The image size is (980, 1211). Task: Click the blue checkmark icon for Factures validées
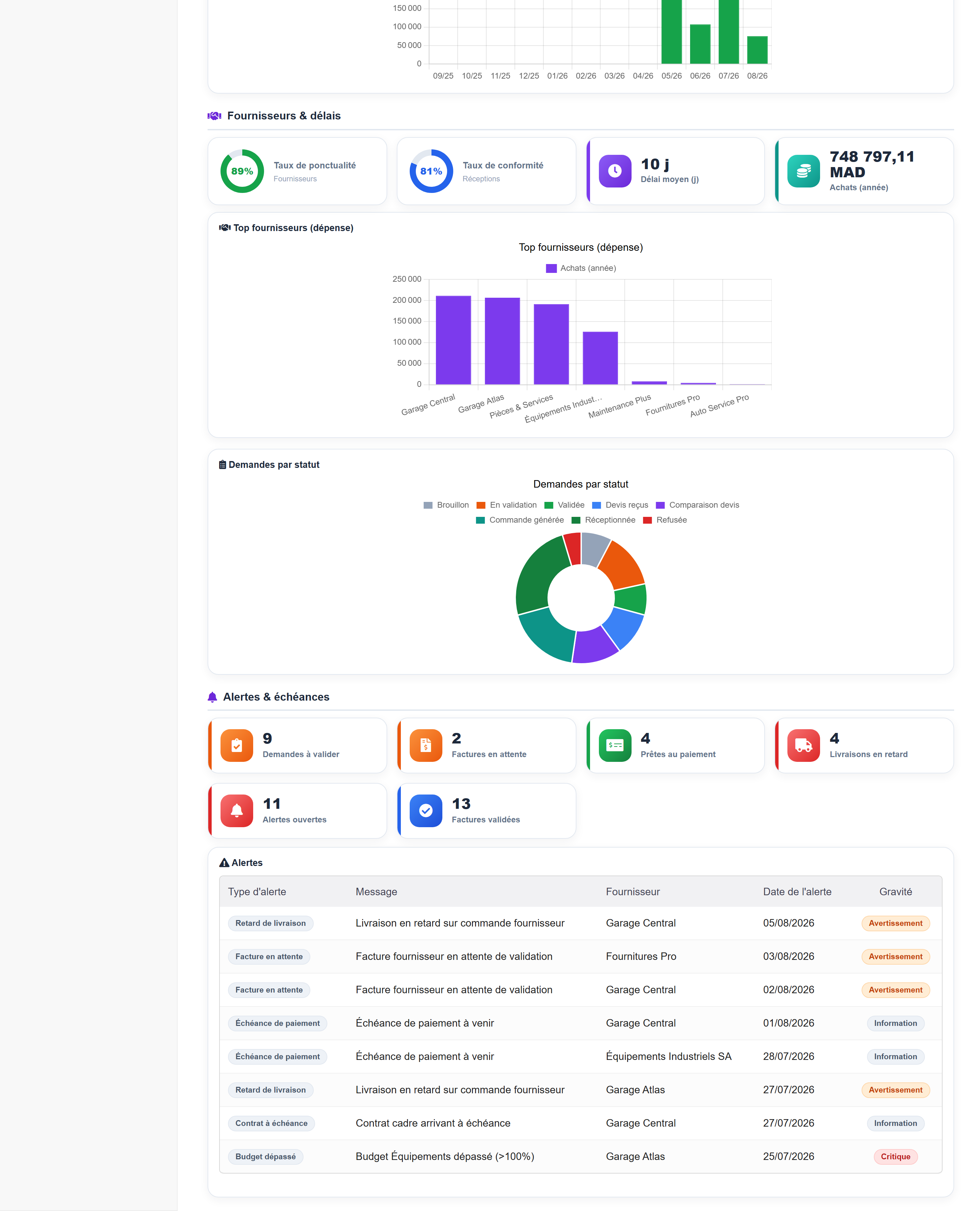426,811
